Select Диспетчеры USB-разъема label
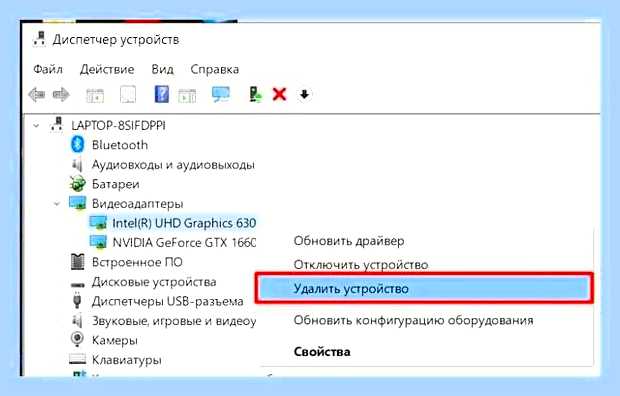 (167, 301)
